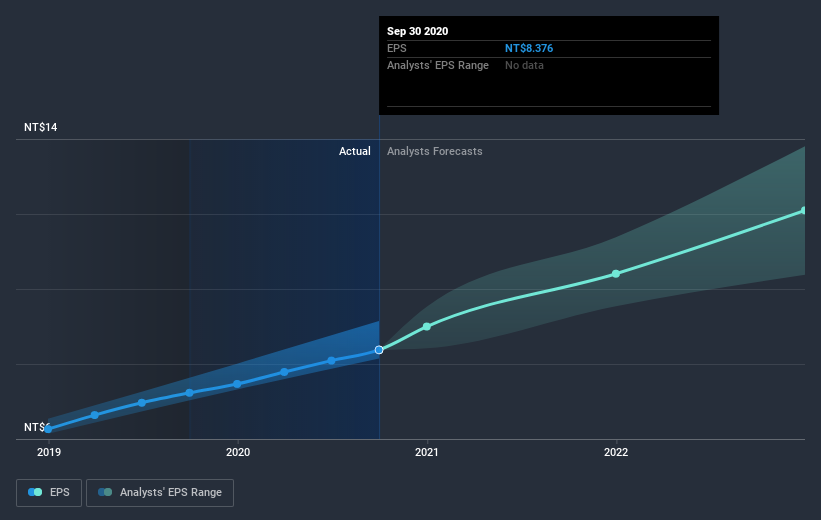
Task: Click the highlighted Sep 30 2020 EPS data point
Action: tap(379, 350)
